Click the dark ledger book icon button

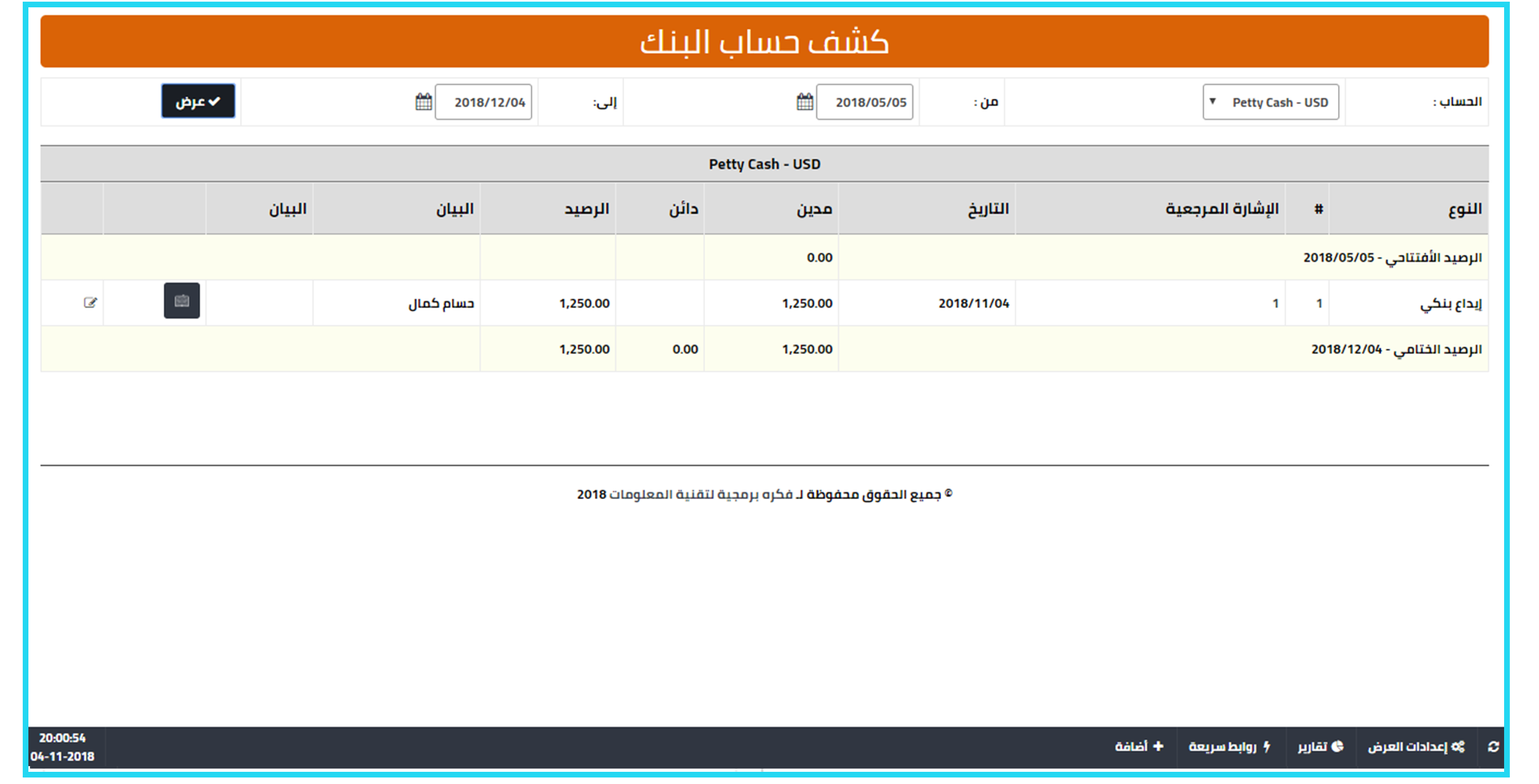182,300
